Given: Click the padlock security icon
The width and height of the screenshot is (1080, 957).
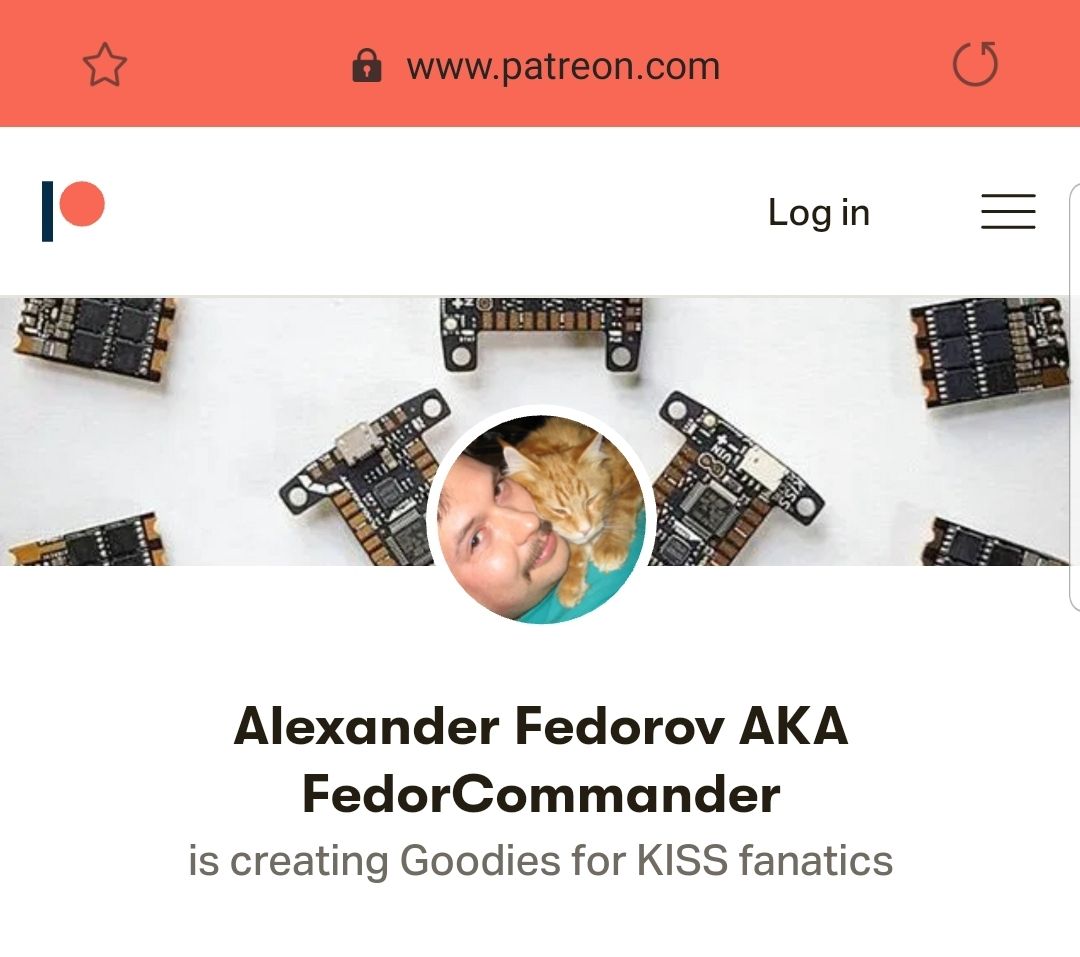Looking at the screenshot, I should (366, 66).
